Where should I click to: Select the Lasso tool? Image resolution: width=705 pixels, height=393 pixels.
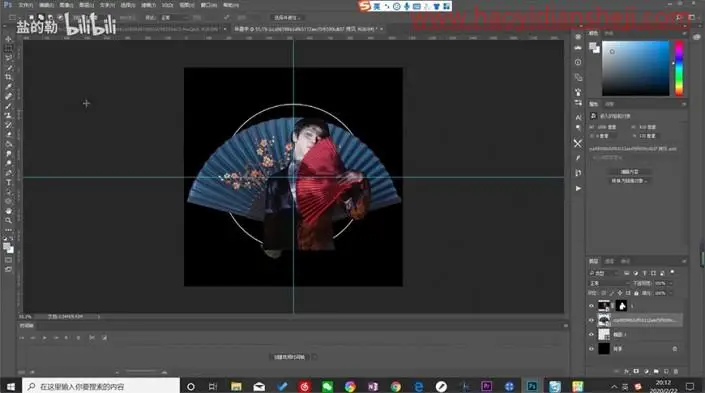8,58
